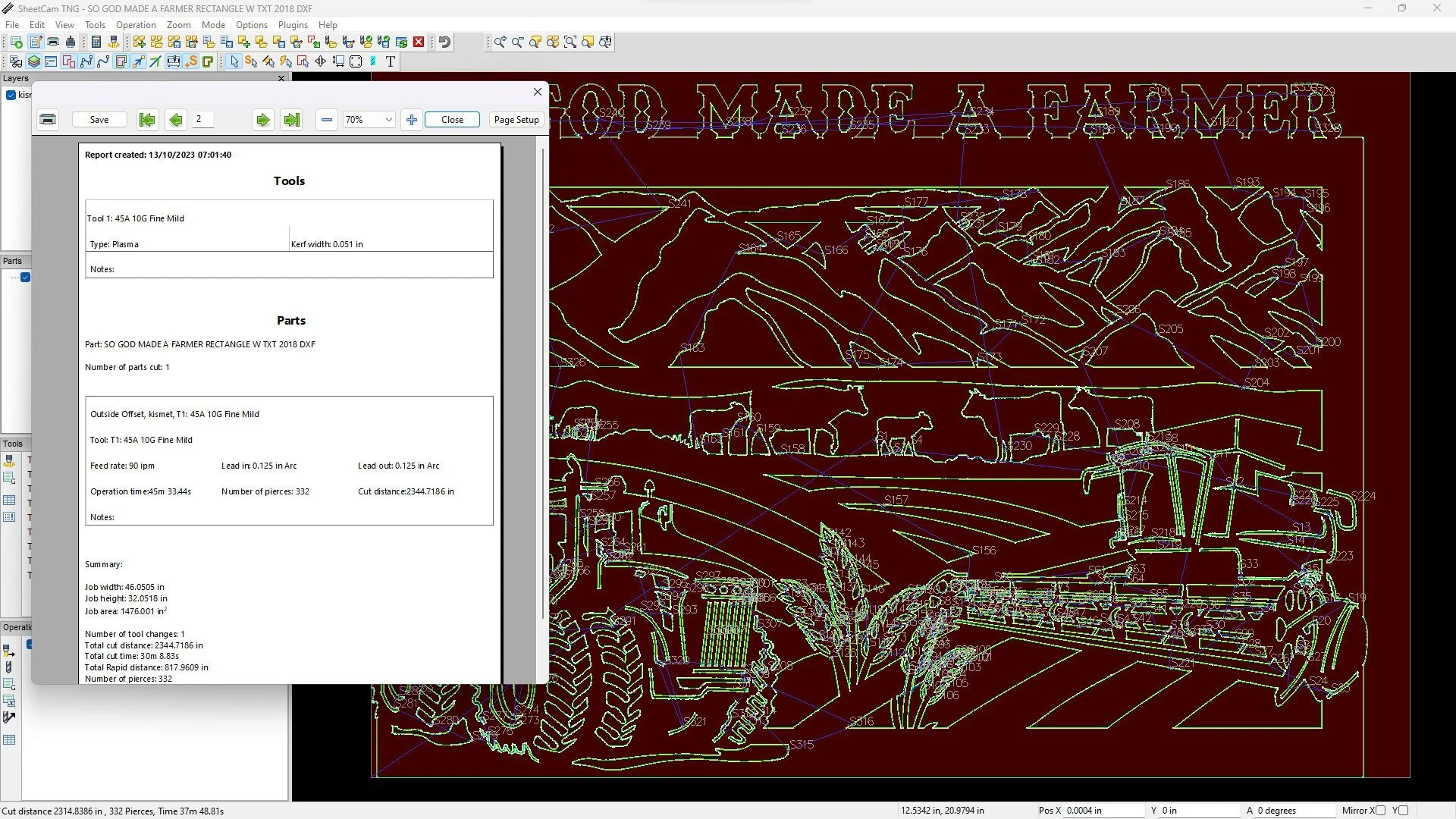Select the Text tool icon
Viewport: 1456px width, 819px height.
pyautogui.click(x=391, y=62)
